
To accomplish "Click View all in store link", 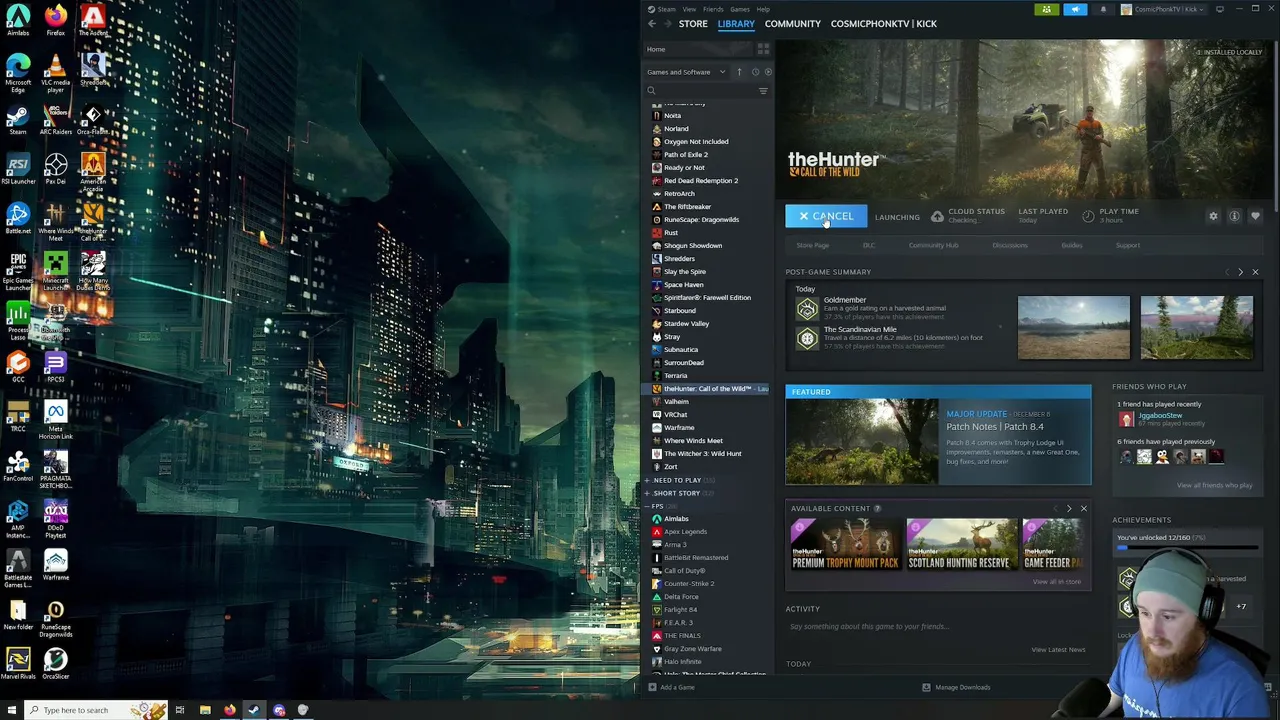I will point(1057,582).
